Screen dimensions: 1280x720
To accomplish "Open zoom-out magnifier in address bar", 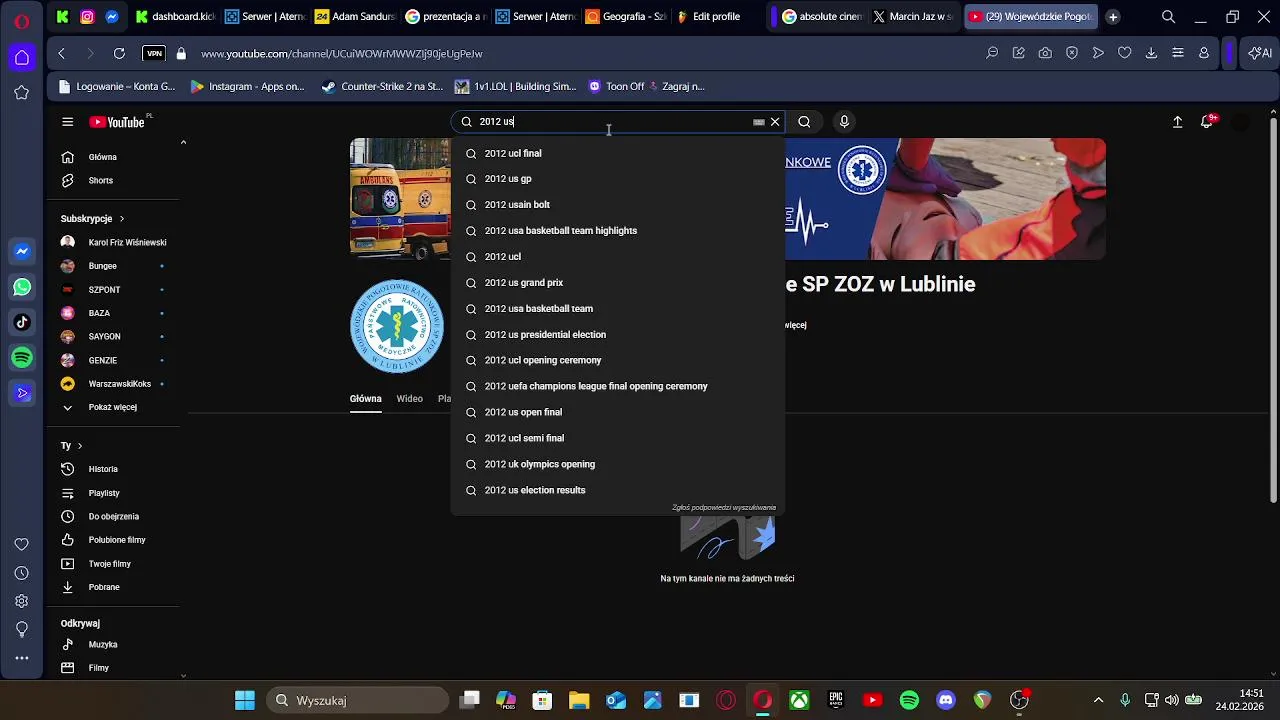I will point(992,53).
